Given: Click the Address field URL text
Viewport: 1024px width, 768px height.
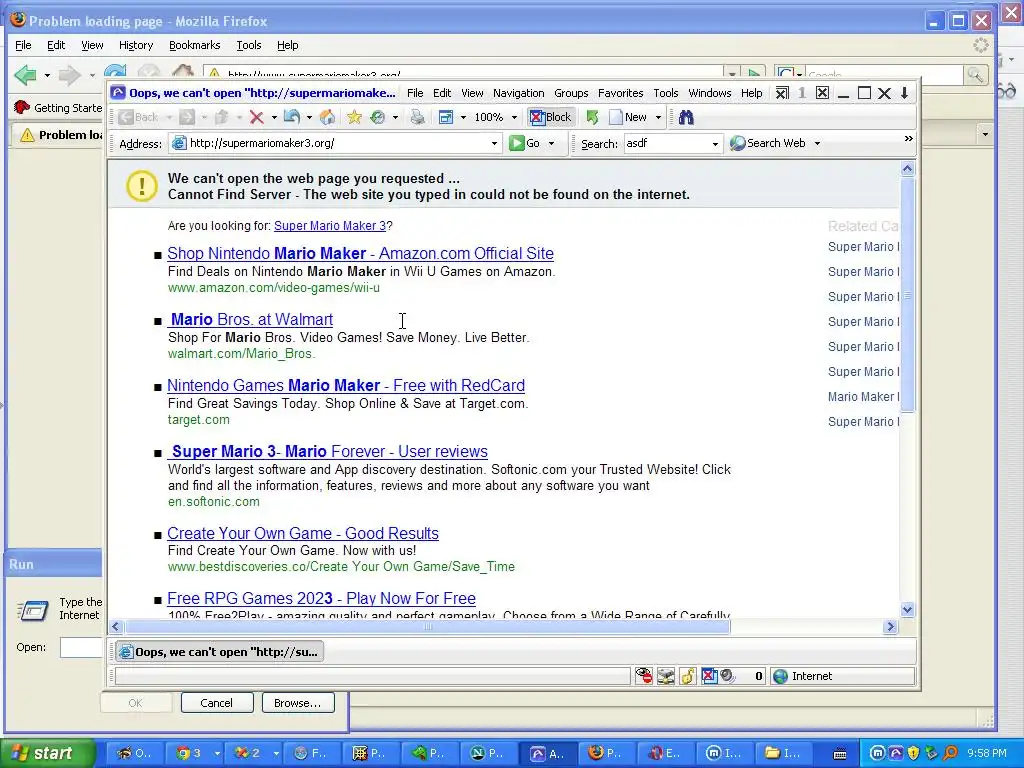Looking at the screenshot, I should coord(262,144).
